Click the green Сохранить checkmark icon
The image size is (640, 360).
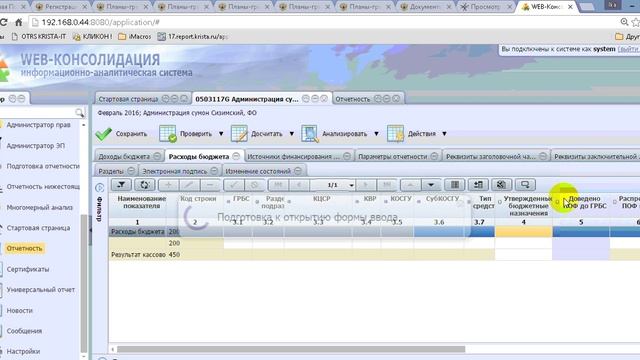(104, 134)
